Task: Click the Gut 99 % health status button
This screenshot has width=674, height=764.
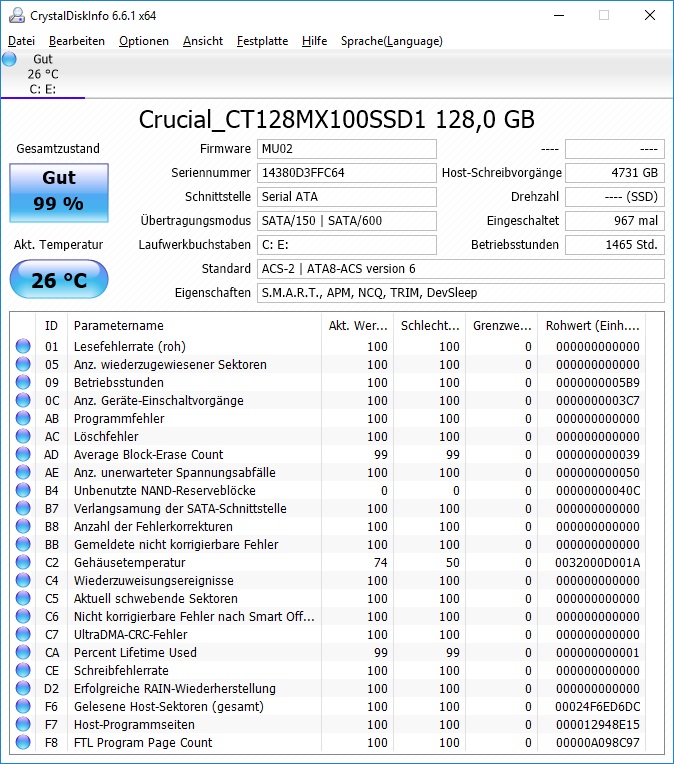Action: [x=59, y=192]
